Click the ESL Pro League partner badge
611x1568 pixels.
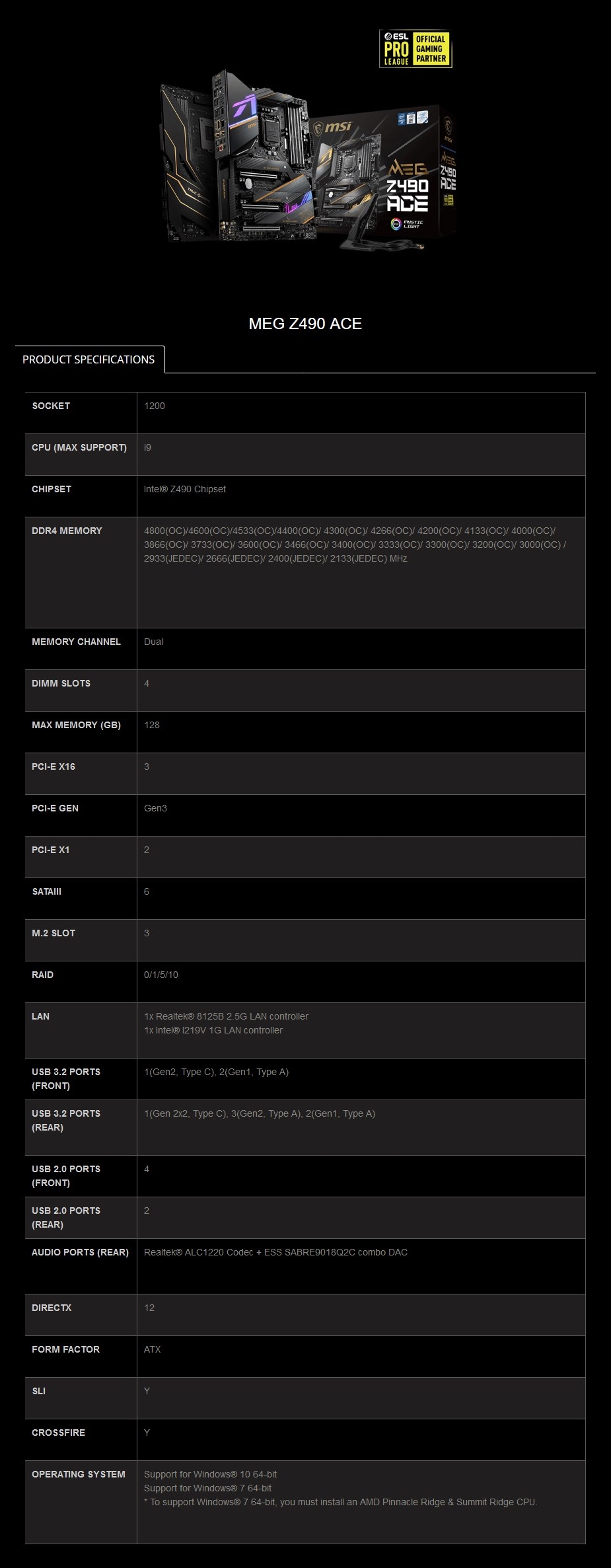pyautogui.click(x=415, y=49)
